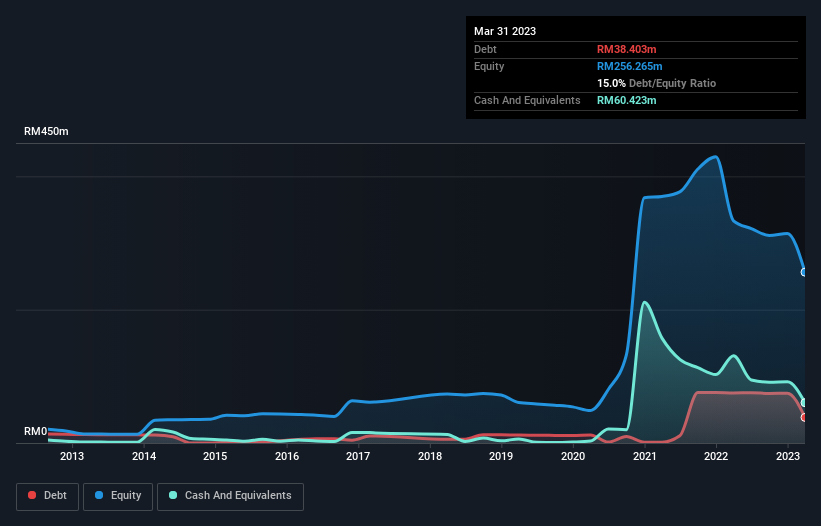Click the 2021 x-axis label
821x526 pixels.
645,456
